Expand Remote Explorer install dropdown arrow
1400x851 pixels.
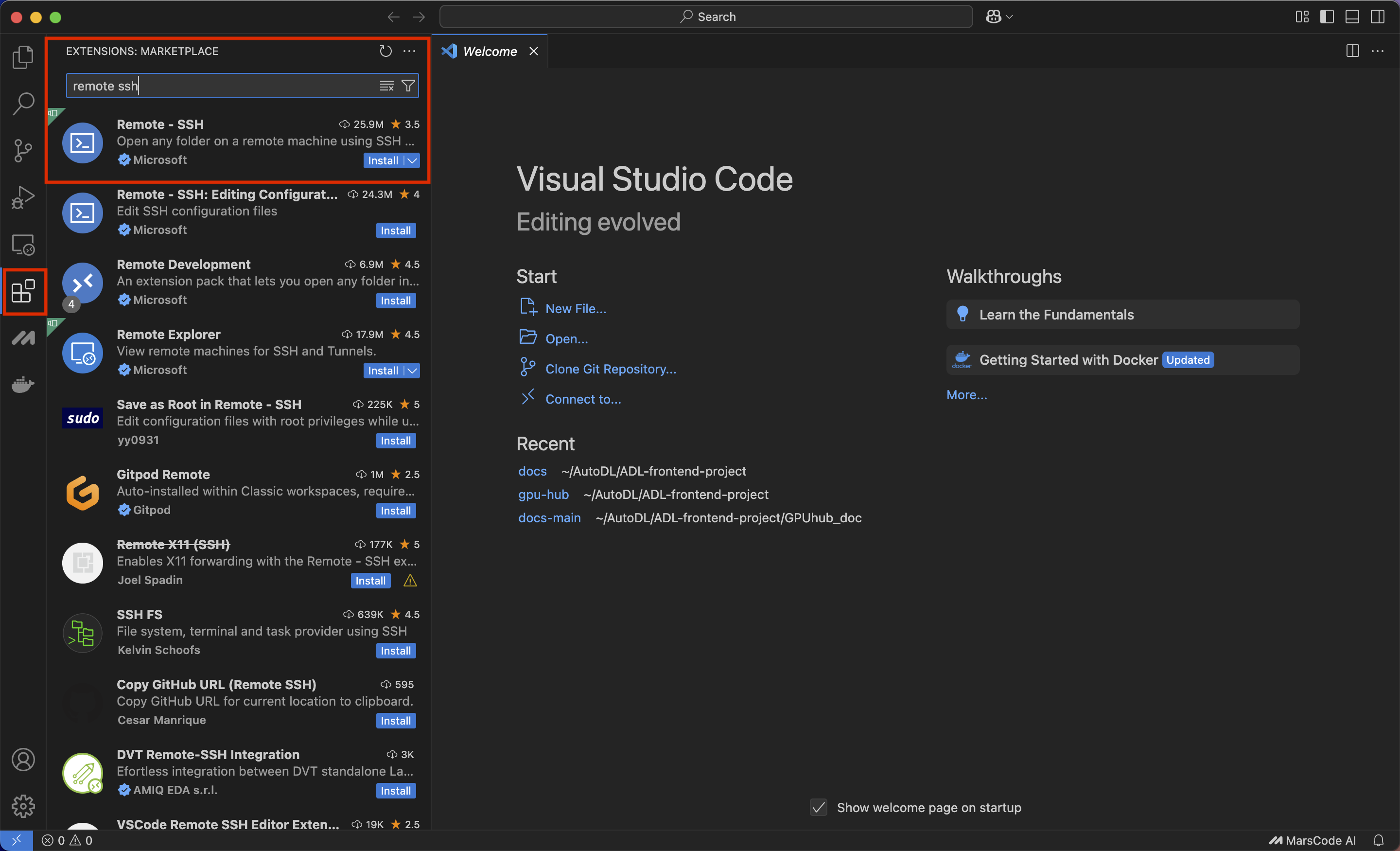(x=413, y=371)
